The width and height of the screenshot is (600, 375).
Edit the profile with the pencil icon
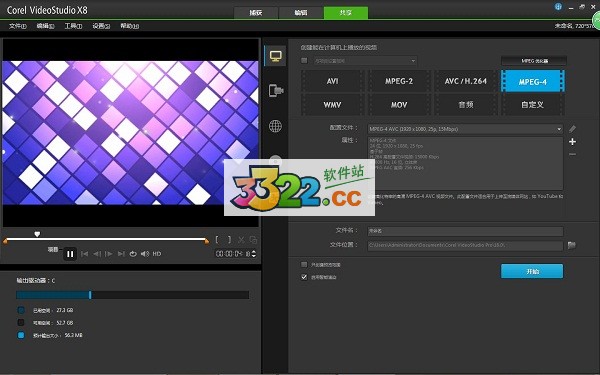pyautogui.click(x=572, y=129)
